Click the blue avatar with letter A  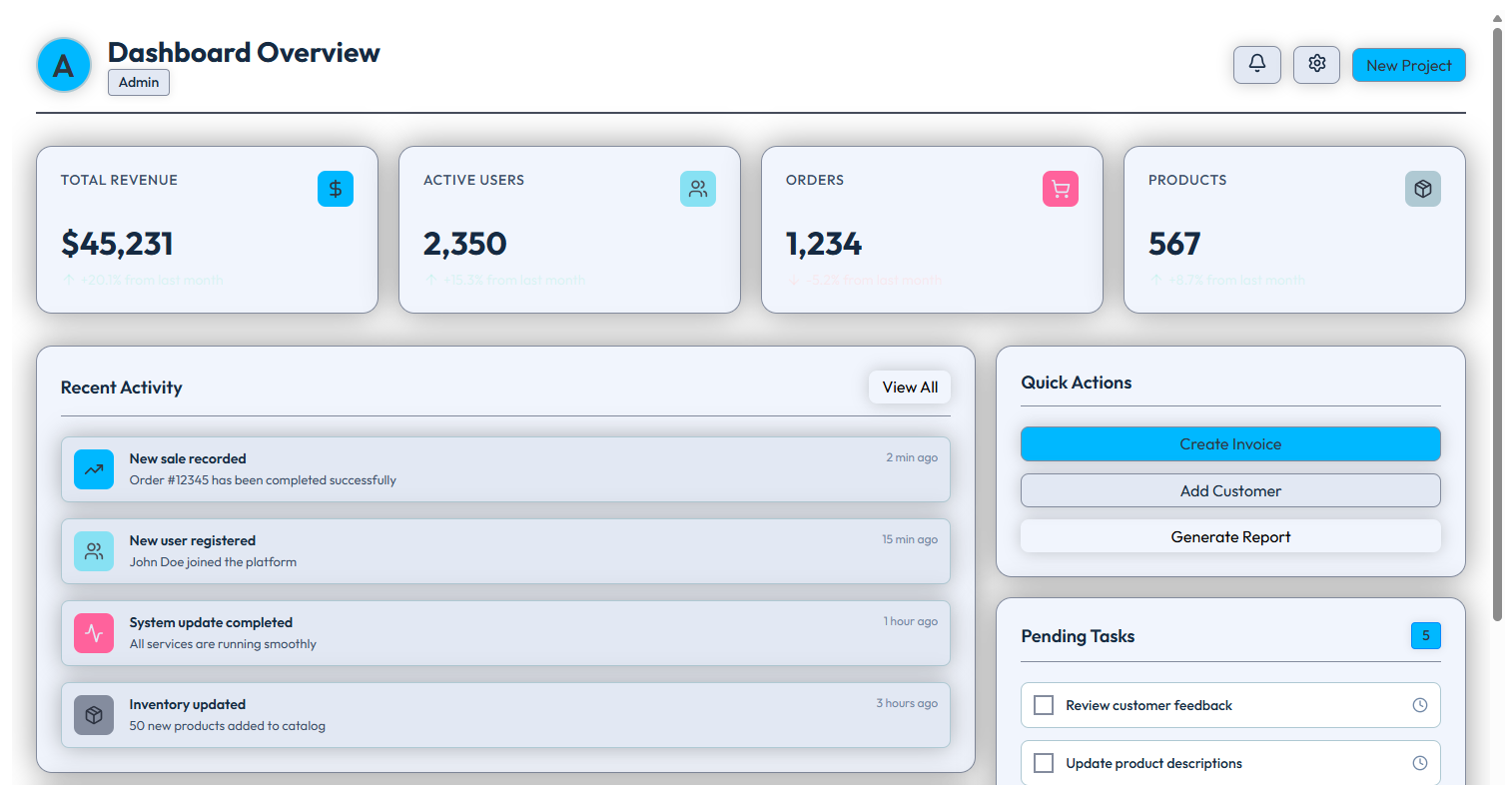coord(64,66)
